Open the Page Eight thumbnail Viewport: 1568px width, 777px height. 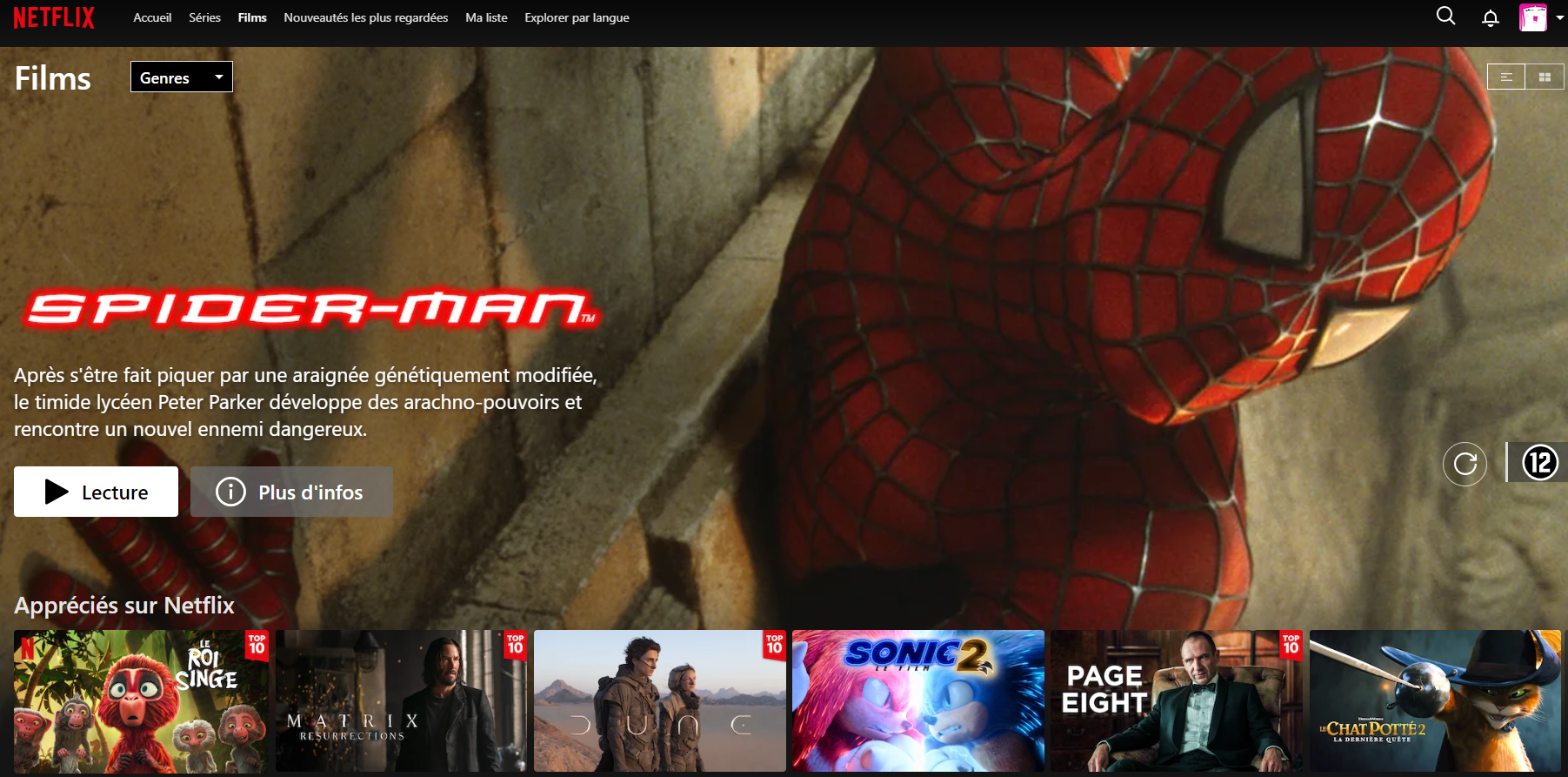[1177, 701]
